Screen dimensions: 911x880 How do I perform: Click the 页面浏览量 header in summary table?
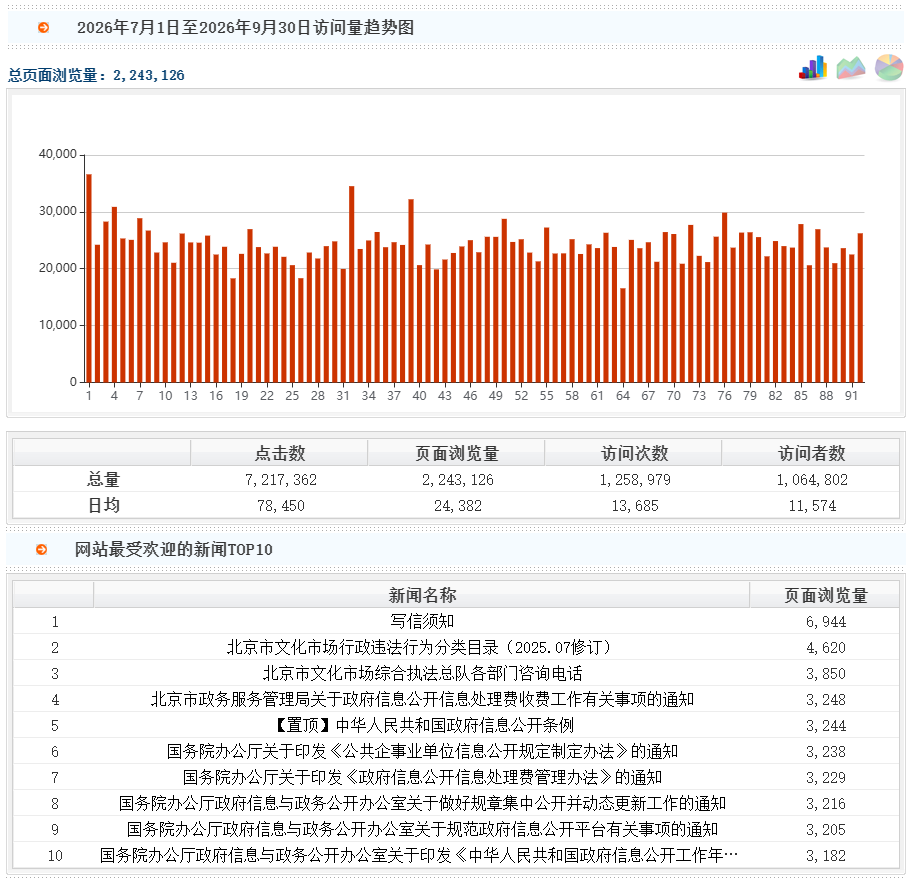point(457,453)
